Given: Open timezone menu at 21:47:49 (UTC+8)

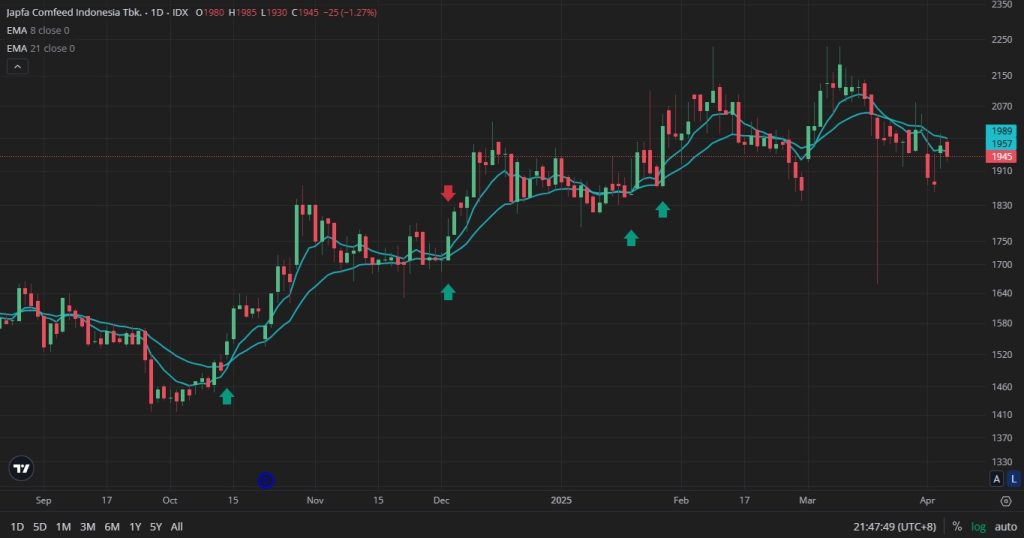Looking at the screenshot, I should click(x=894, y=526).
